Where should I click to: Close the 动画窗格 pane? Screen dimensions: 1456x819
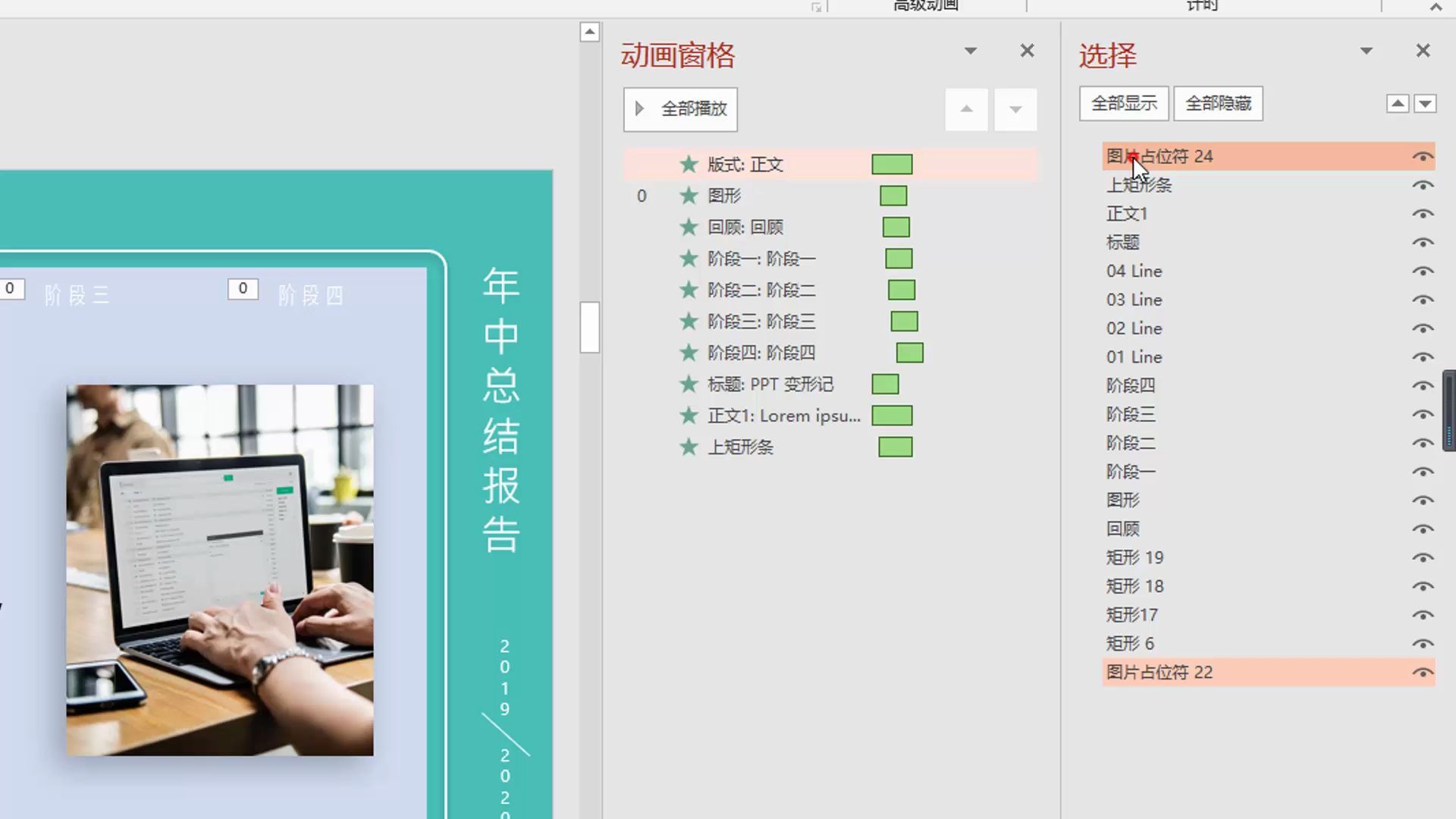pyautogui.click(x=1027, y=51)
